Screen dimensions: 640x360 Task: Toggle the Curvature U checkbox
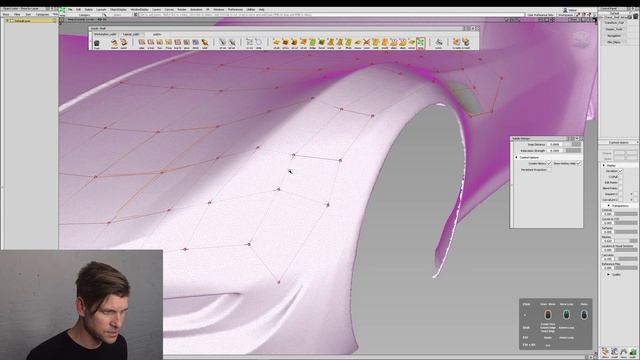[620, 200]
